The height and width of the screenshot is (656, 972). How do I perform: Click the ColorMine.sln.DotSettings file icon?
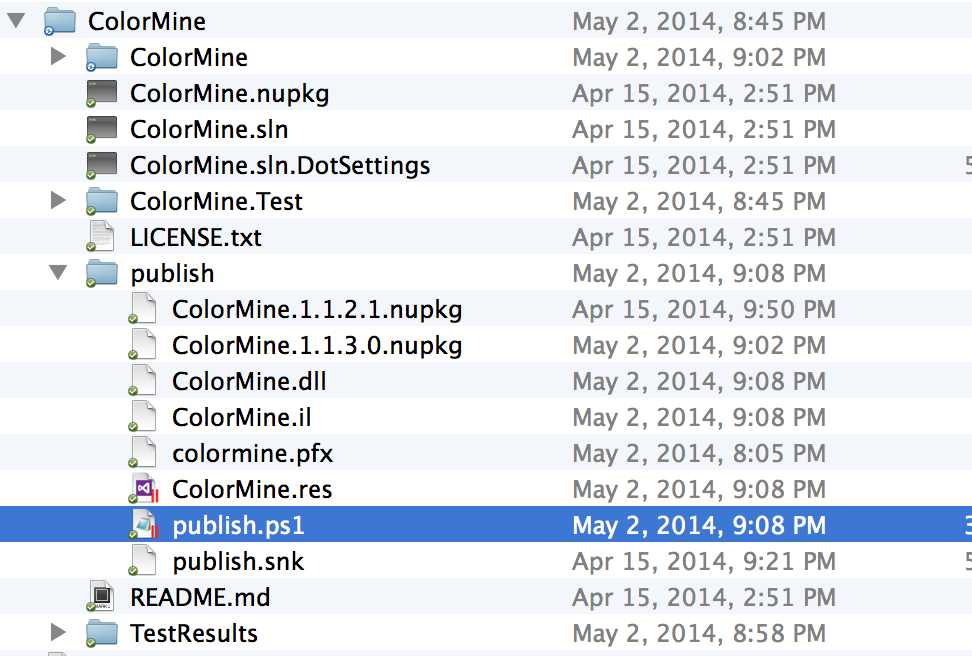click(102, 165)
